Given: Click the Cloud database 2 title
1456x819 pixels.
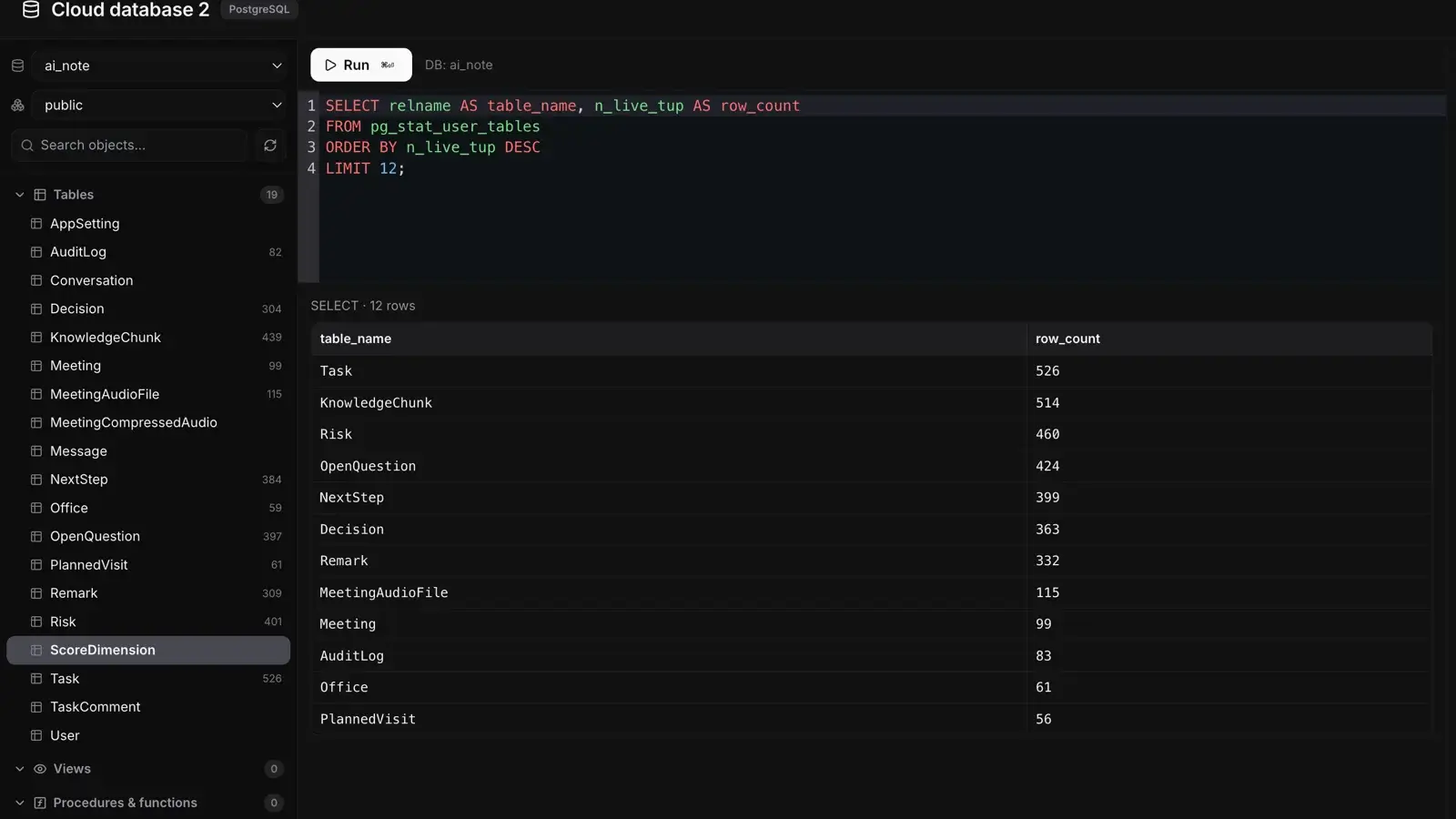Looking at the screenshot, I should click(x=130, y=10).
